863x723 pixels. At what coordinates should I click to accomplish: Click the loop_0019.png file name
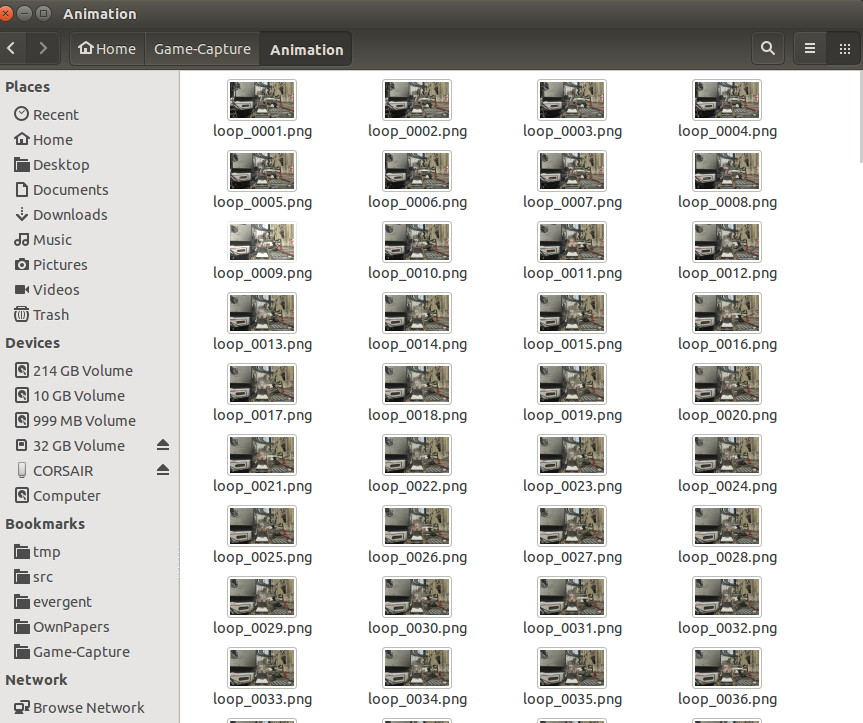(x=572, y=415)
